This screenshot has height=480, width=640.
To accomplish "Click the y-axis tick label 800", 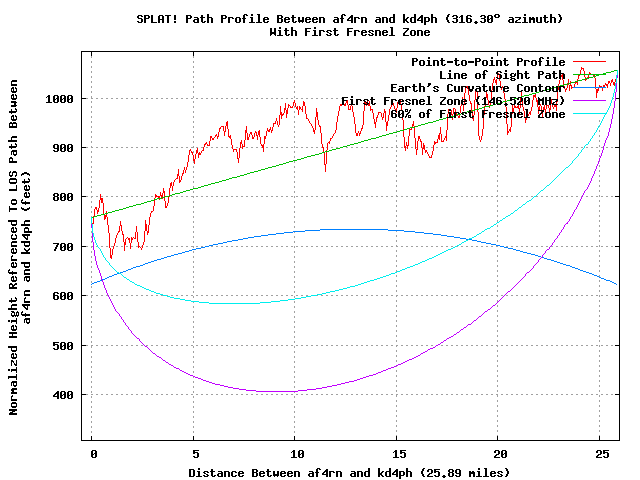I will click(63, 197).
